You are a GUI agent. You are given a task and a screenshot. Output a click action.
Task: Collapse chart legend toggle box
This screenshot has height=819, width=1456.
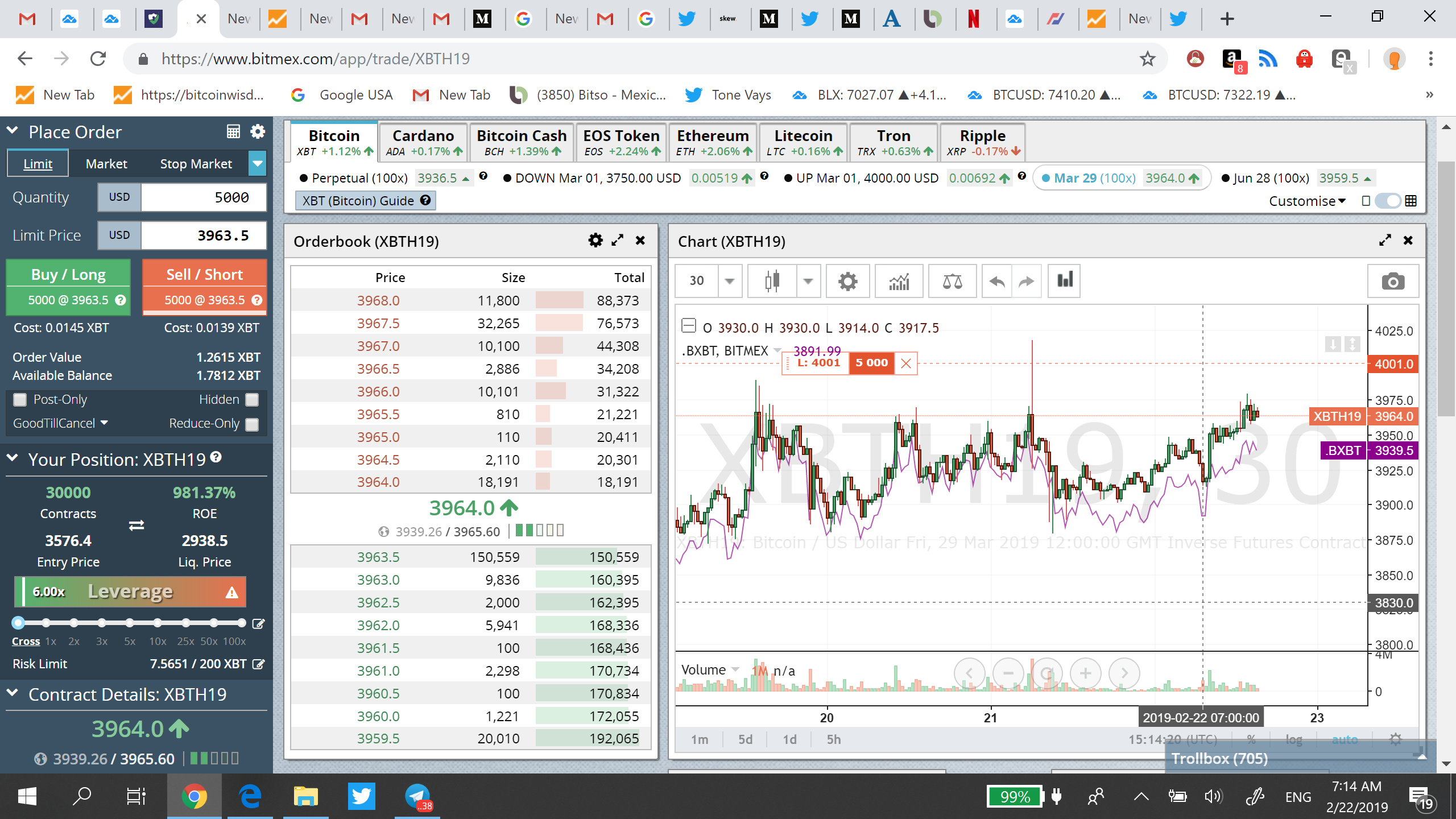pos(689,326)
